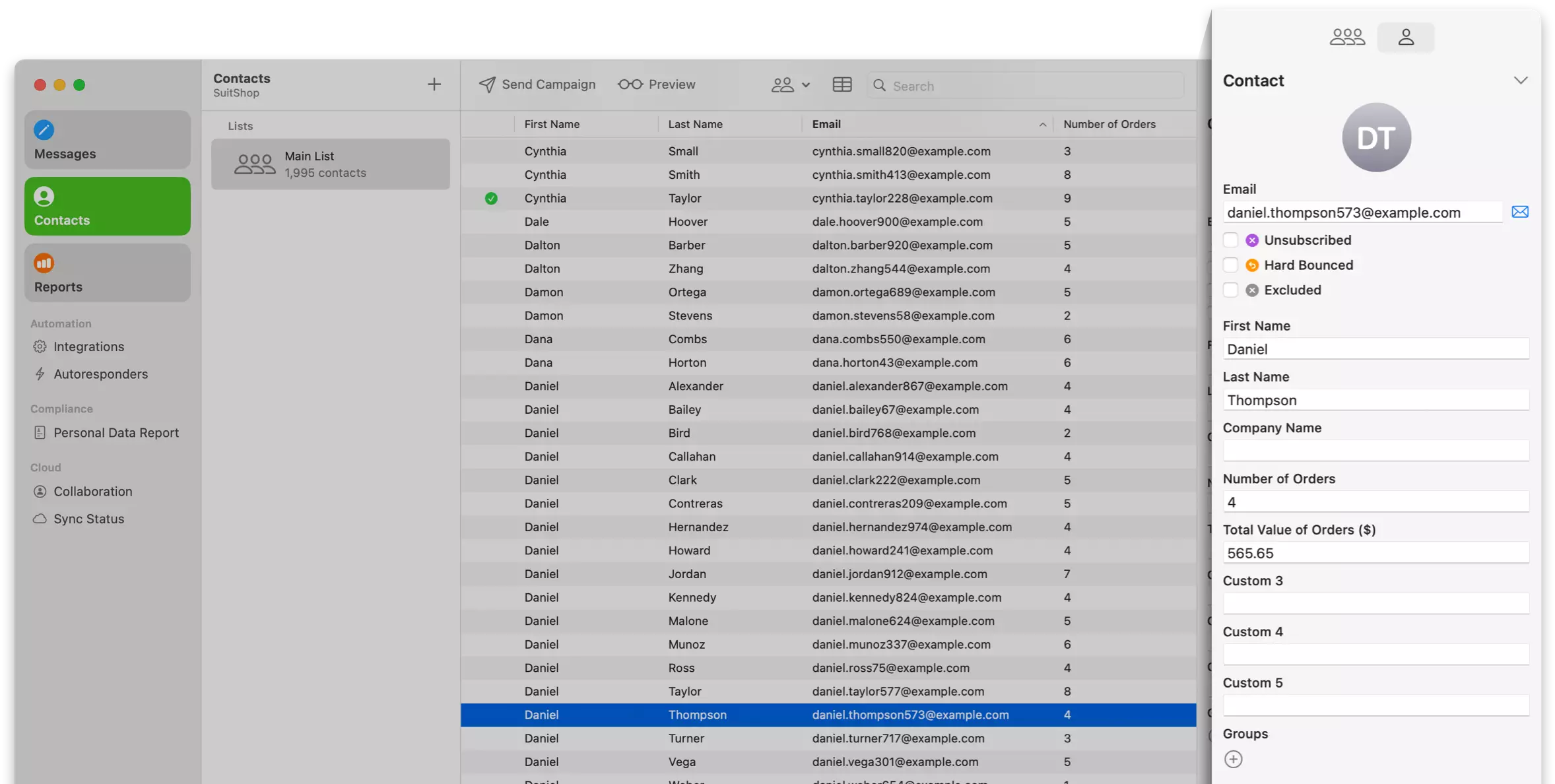Click the Custom 3 field
This screenshot has width=1555, height=784.
pyautogui.click(x=1375, y=604)
